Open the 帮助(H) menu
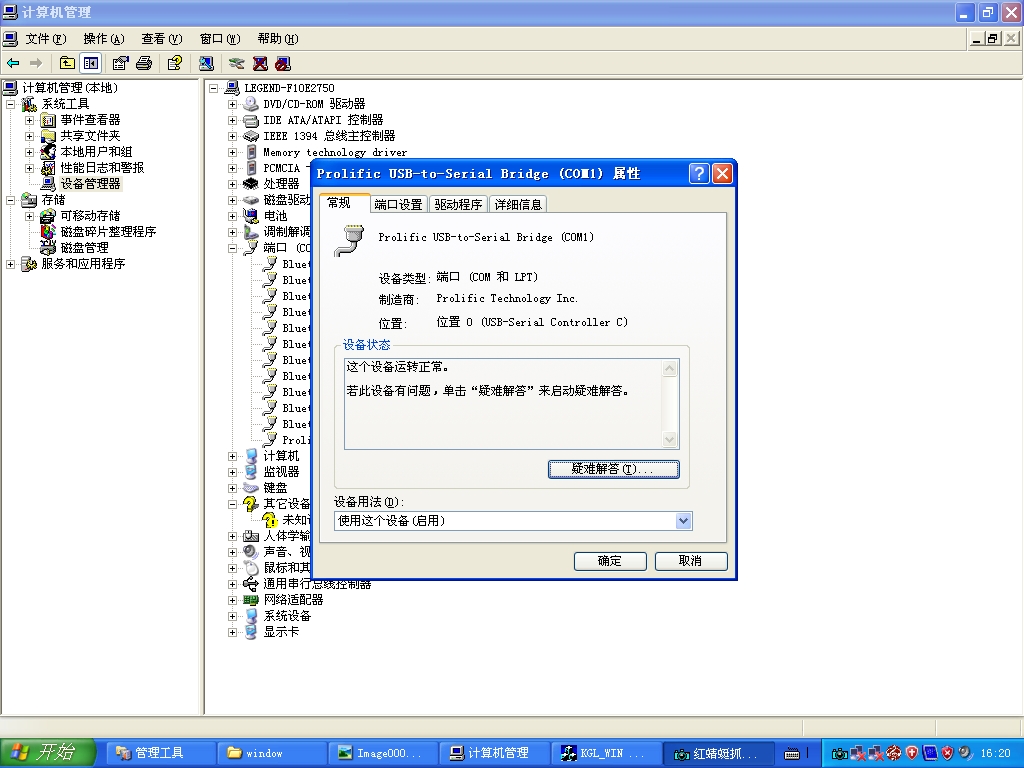The height and width of the screenshot is (768, 1024). tap(278, 39)
